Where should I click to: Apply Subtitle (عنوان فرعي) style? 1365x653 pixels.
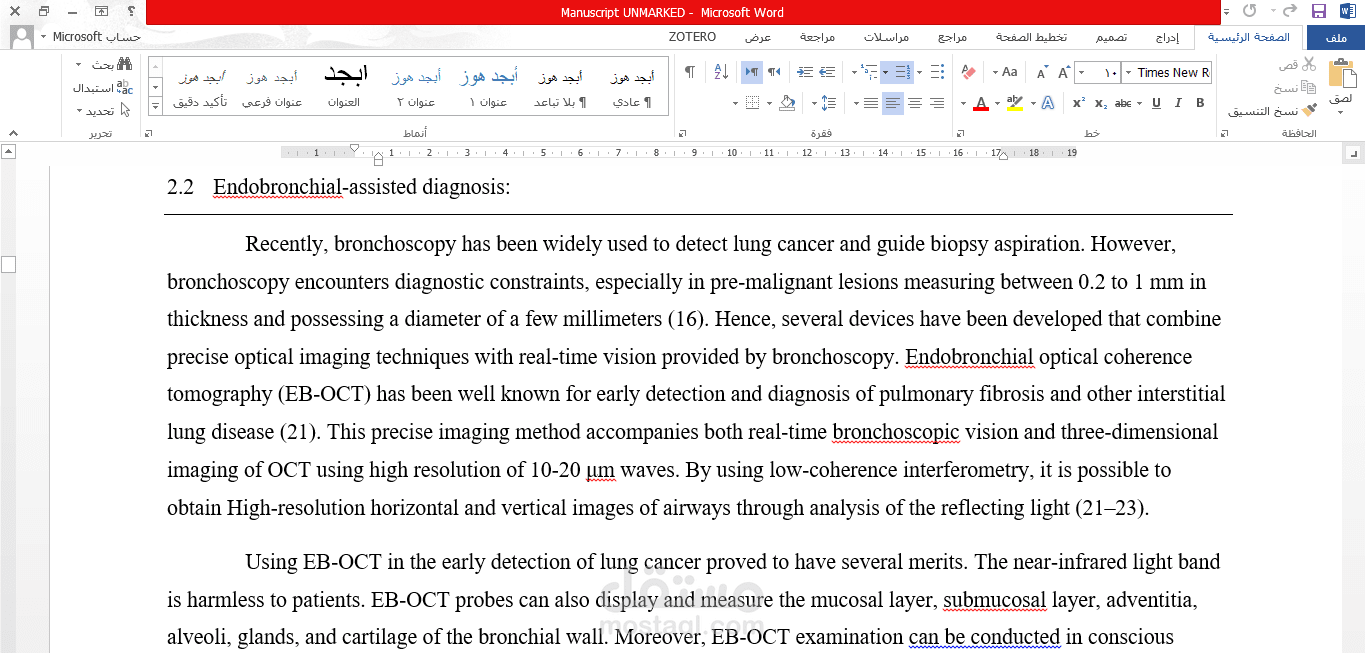click(x=272, y=88)
